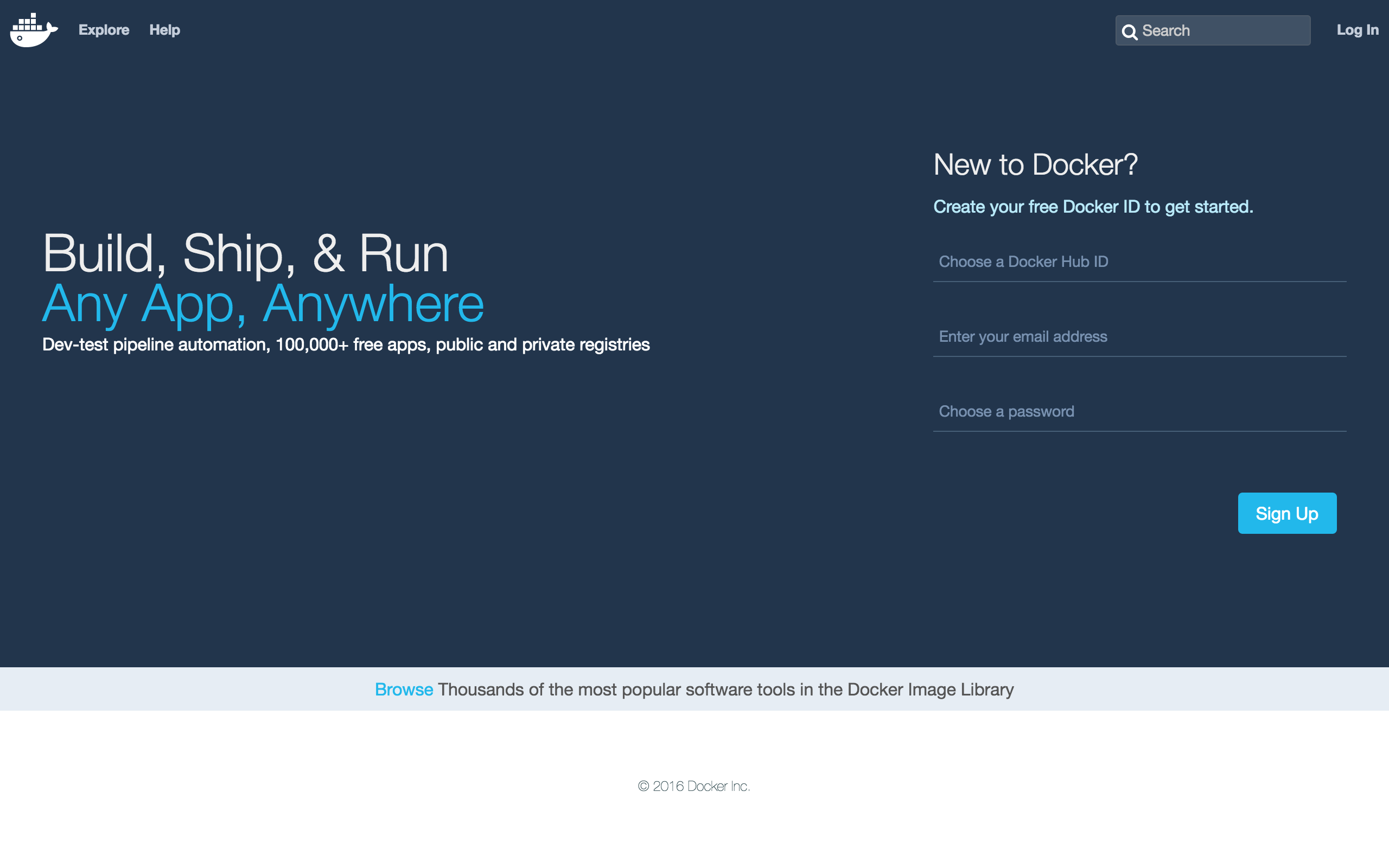1389x868 pixels.
Task: Click into the Choose a password field
Action: tap(1139, 412)
